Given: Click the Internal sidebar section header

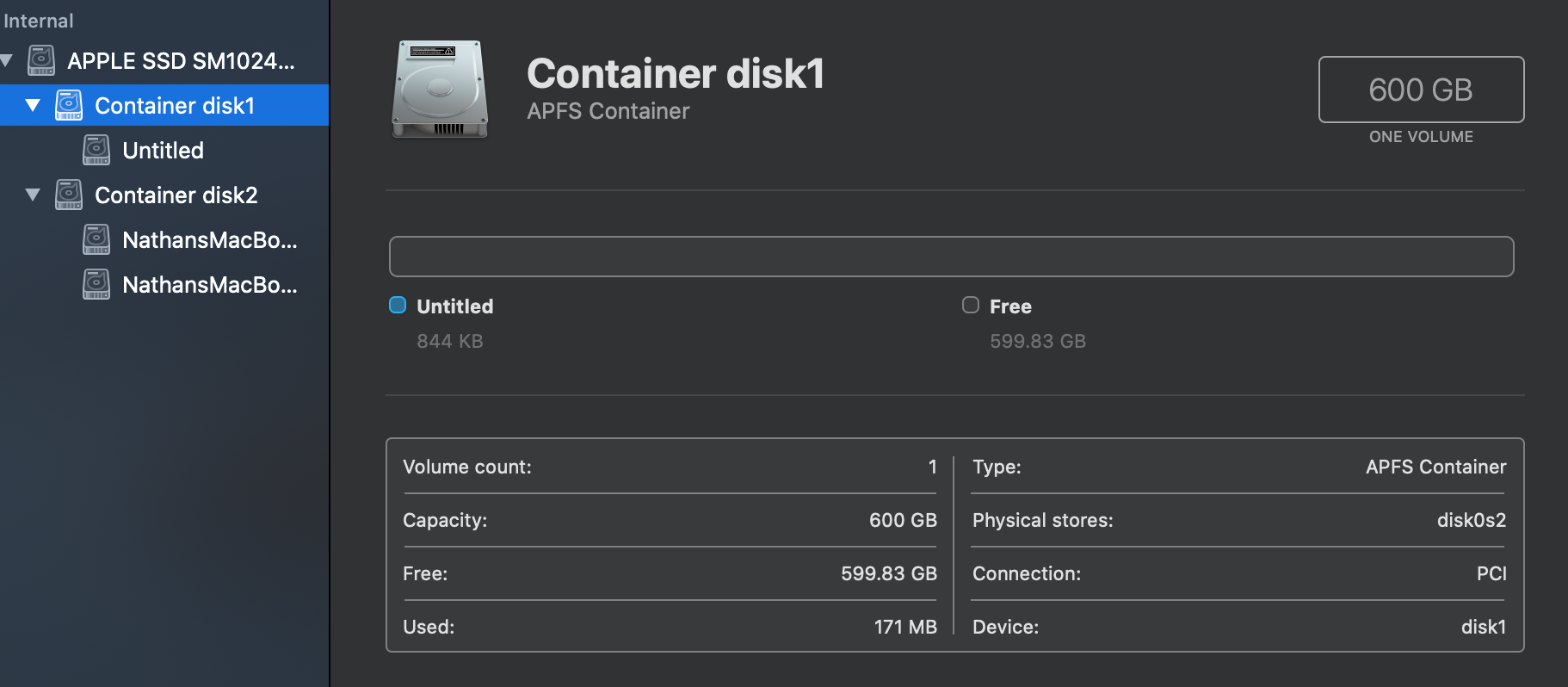Looking at the screenshot, I should pos(39,21).
